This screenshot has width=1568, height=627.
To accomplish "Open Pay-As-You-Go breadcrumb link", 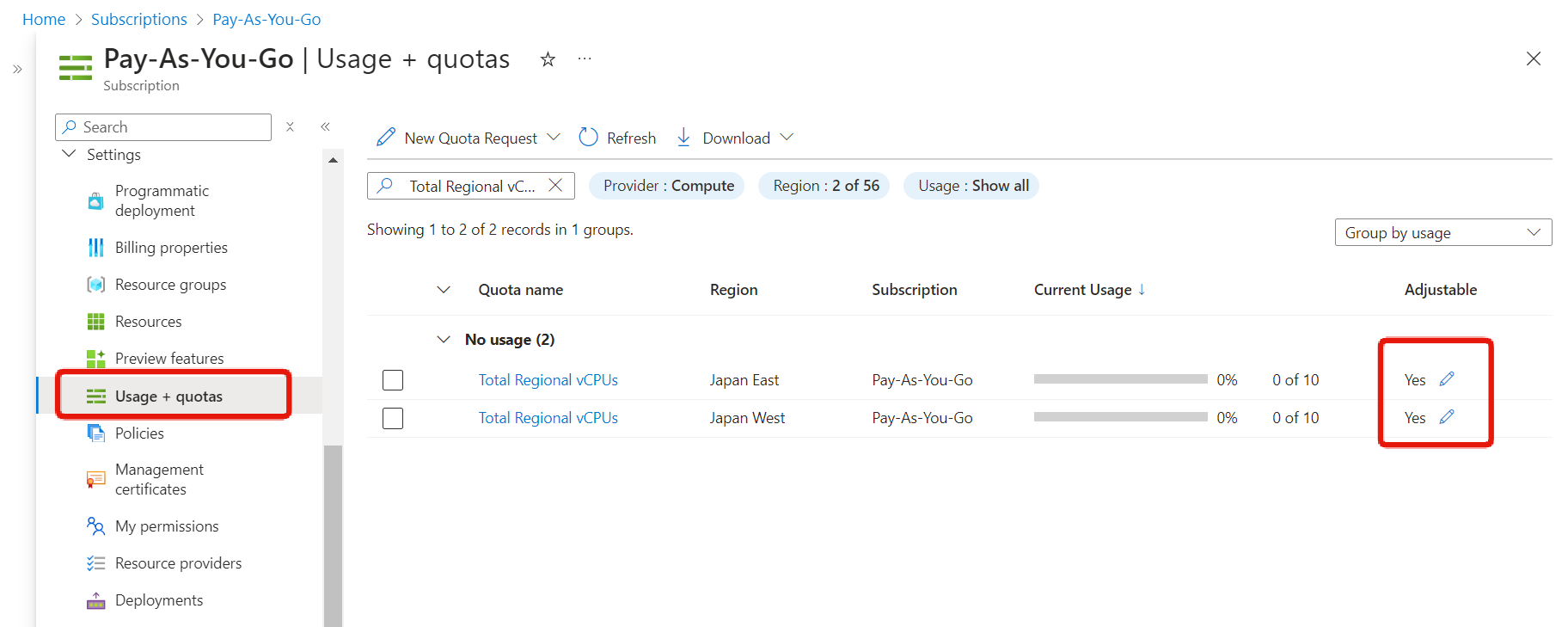I will tap(266, 19).
